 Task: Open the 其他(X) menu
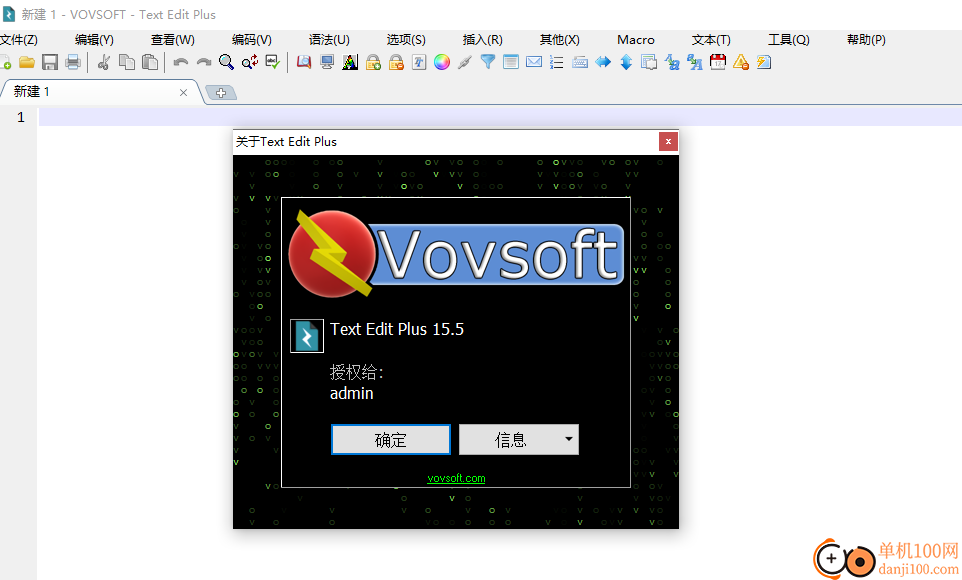(560, 40)
